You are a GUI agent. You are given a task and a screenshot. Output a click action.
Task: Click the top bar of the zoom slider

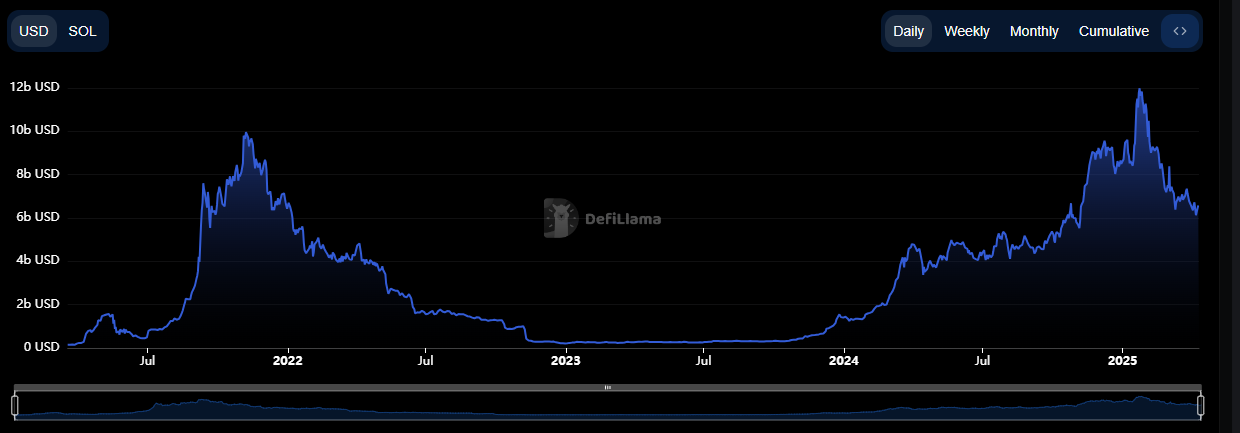coord(608,387)
